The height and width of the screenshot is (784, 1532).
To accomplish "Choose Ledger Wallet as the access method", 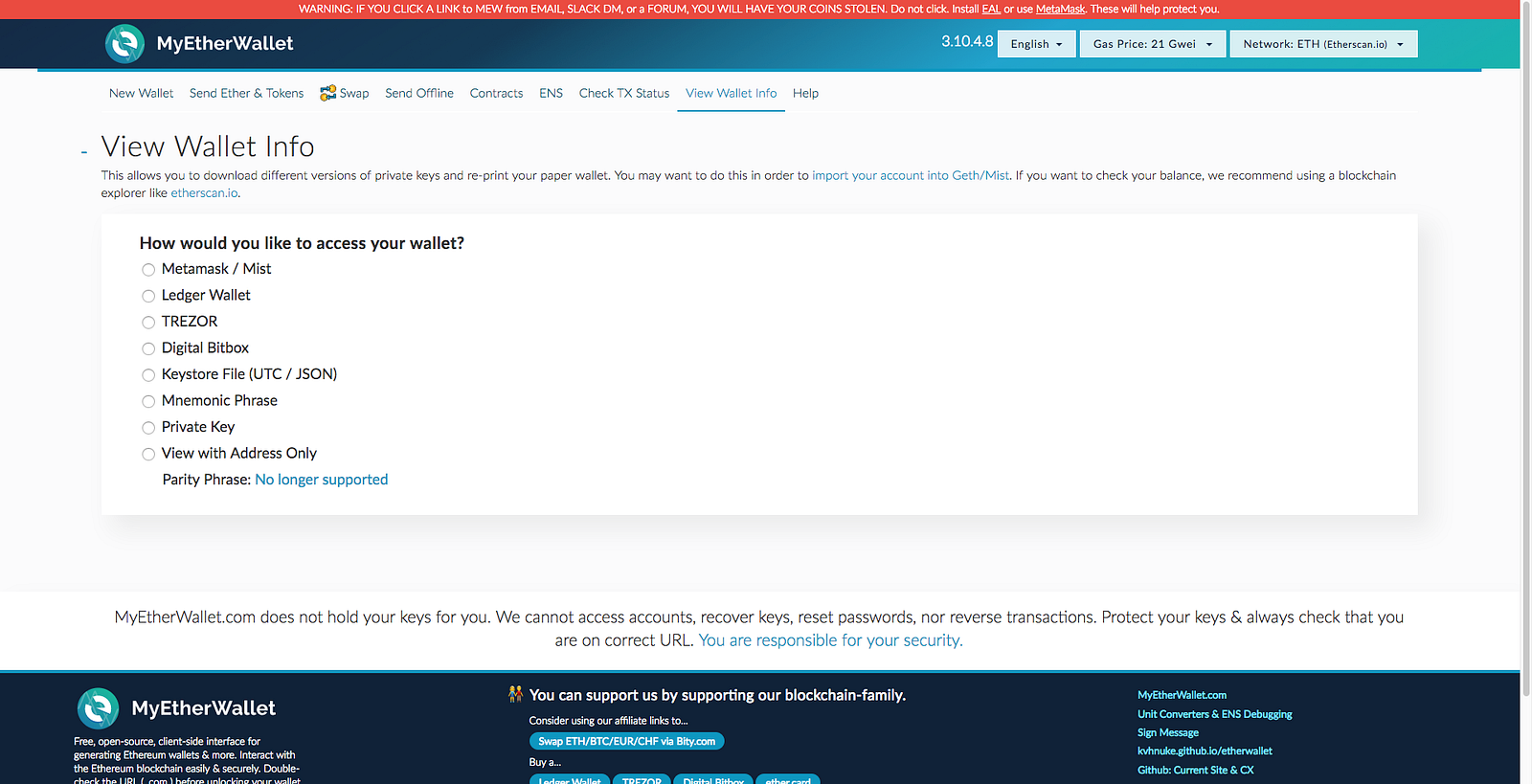I will (x=148, y=296).
